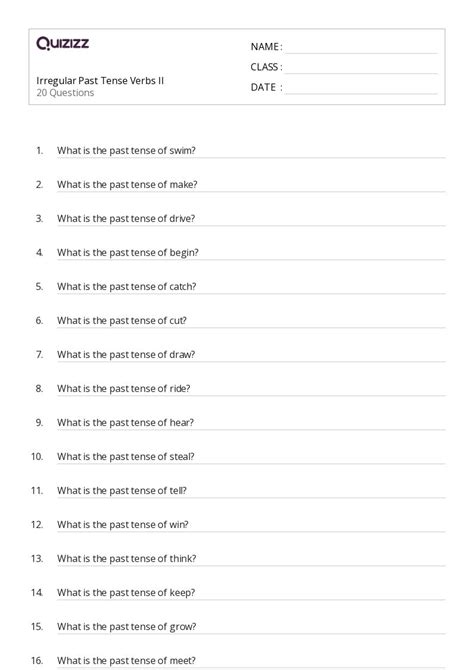Click the question about hear

[125, 423]
